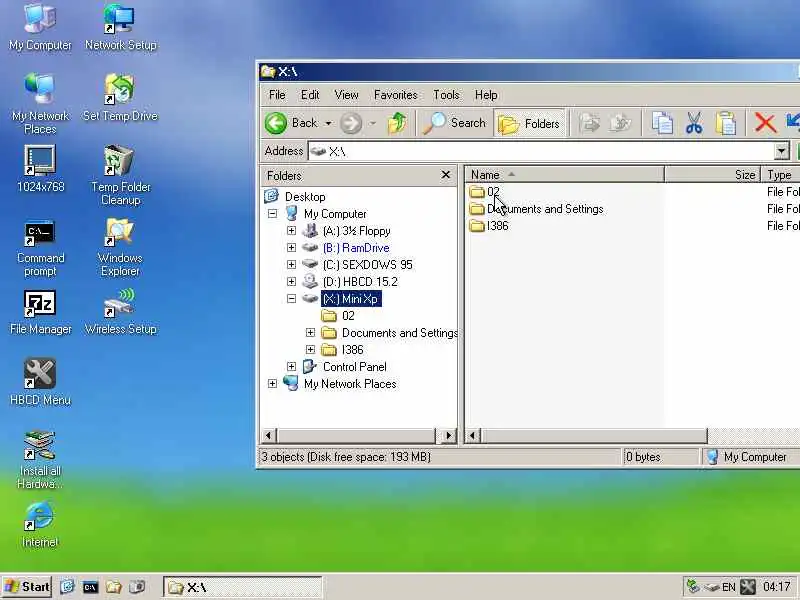This screenshot has height=600, width=800.
Task: Click the Paste clipboard icon
Action: pos(726,123)
